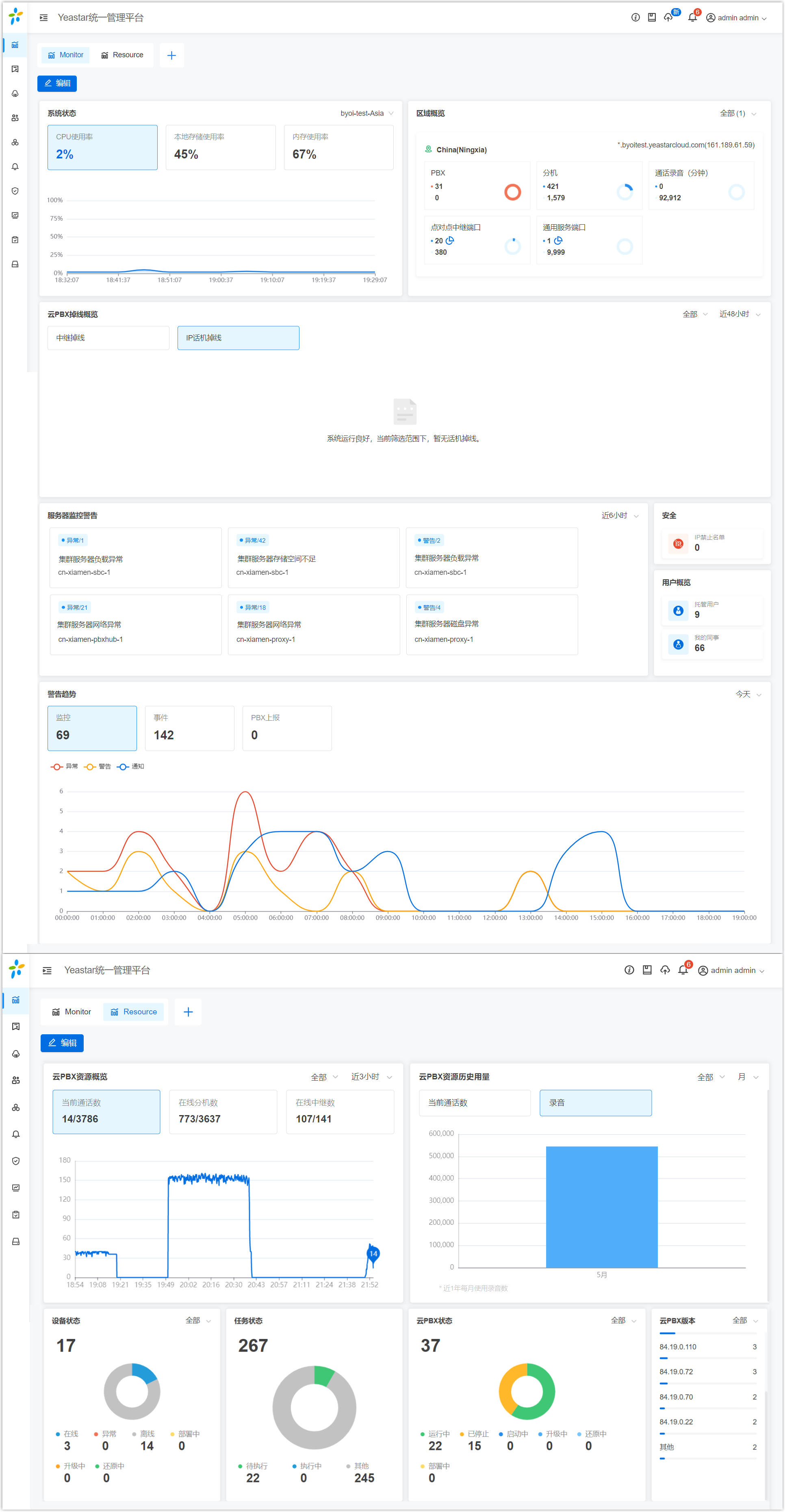Add a new dashboard tab with plus
This screenshot has width=785, height=1512.
171,55
